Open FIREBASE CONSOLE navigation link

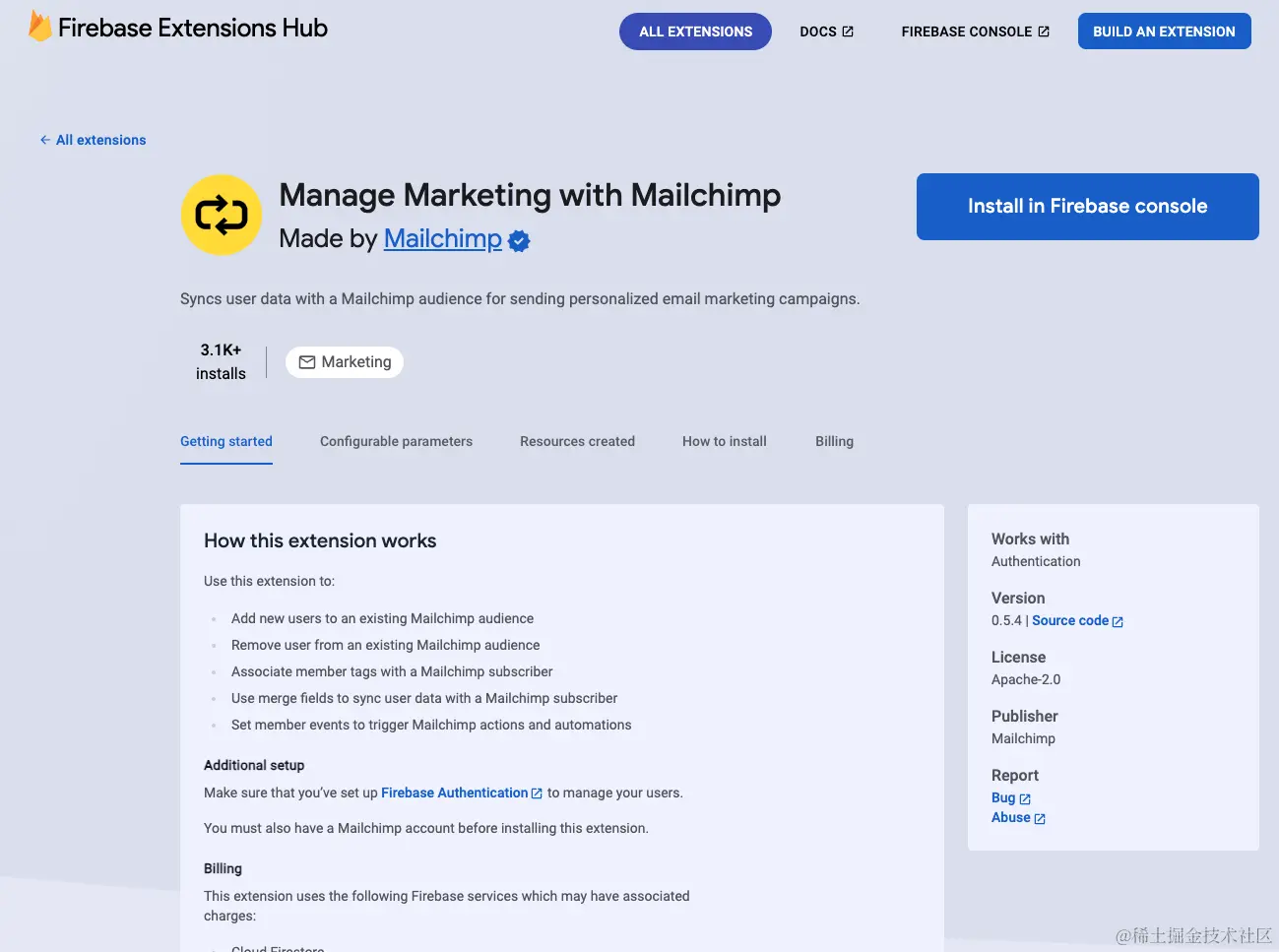coord(975,32)
